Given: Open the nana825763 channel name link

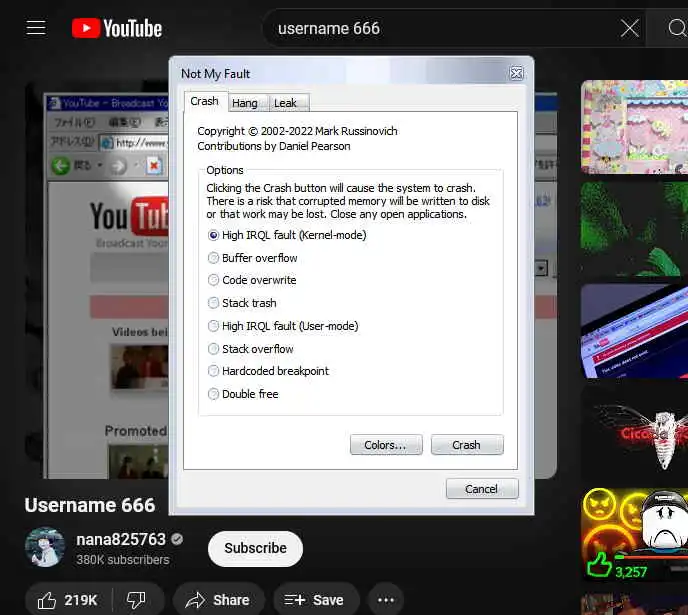Looking at the screenshot, I should pos(121,539).
